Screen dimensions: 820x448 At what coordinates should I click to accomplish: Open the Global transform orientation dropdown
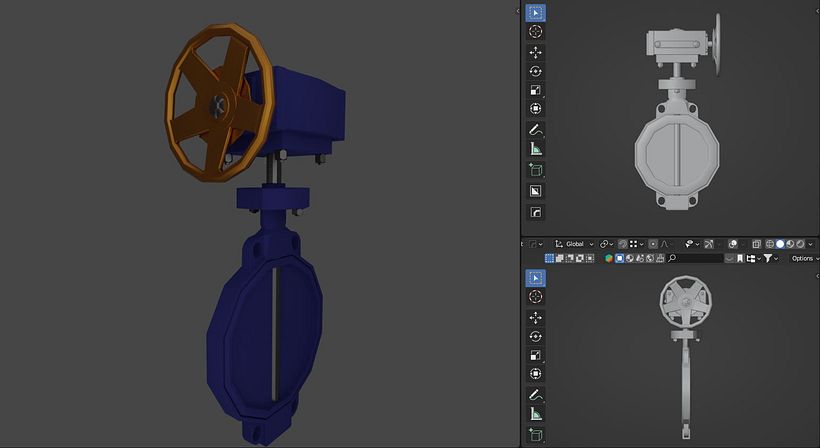[x=574, y=244]
